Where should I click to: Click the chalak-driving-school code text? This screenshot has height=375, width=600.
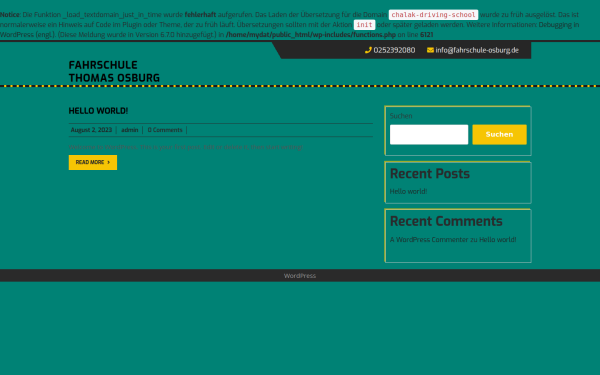coord(433,15)
